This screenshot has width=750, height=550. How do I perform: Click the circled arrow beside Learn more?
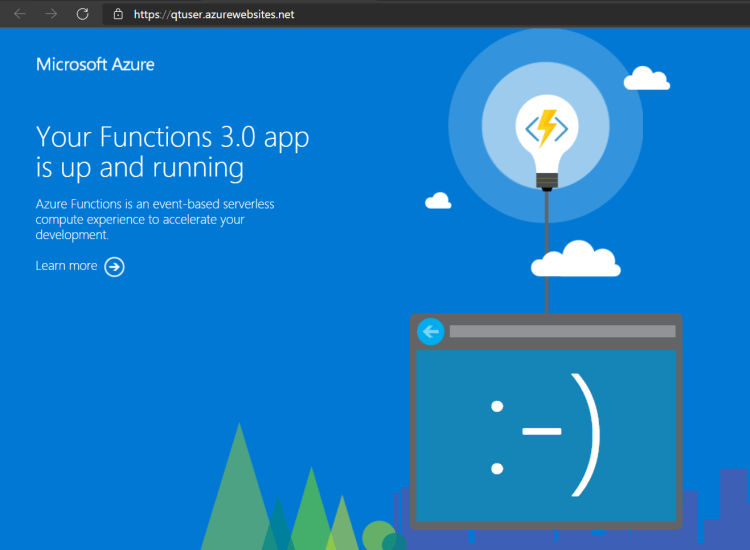[x=114, y=267]
